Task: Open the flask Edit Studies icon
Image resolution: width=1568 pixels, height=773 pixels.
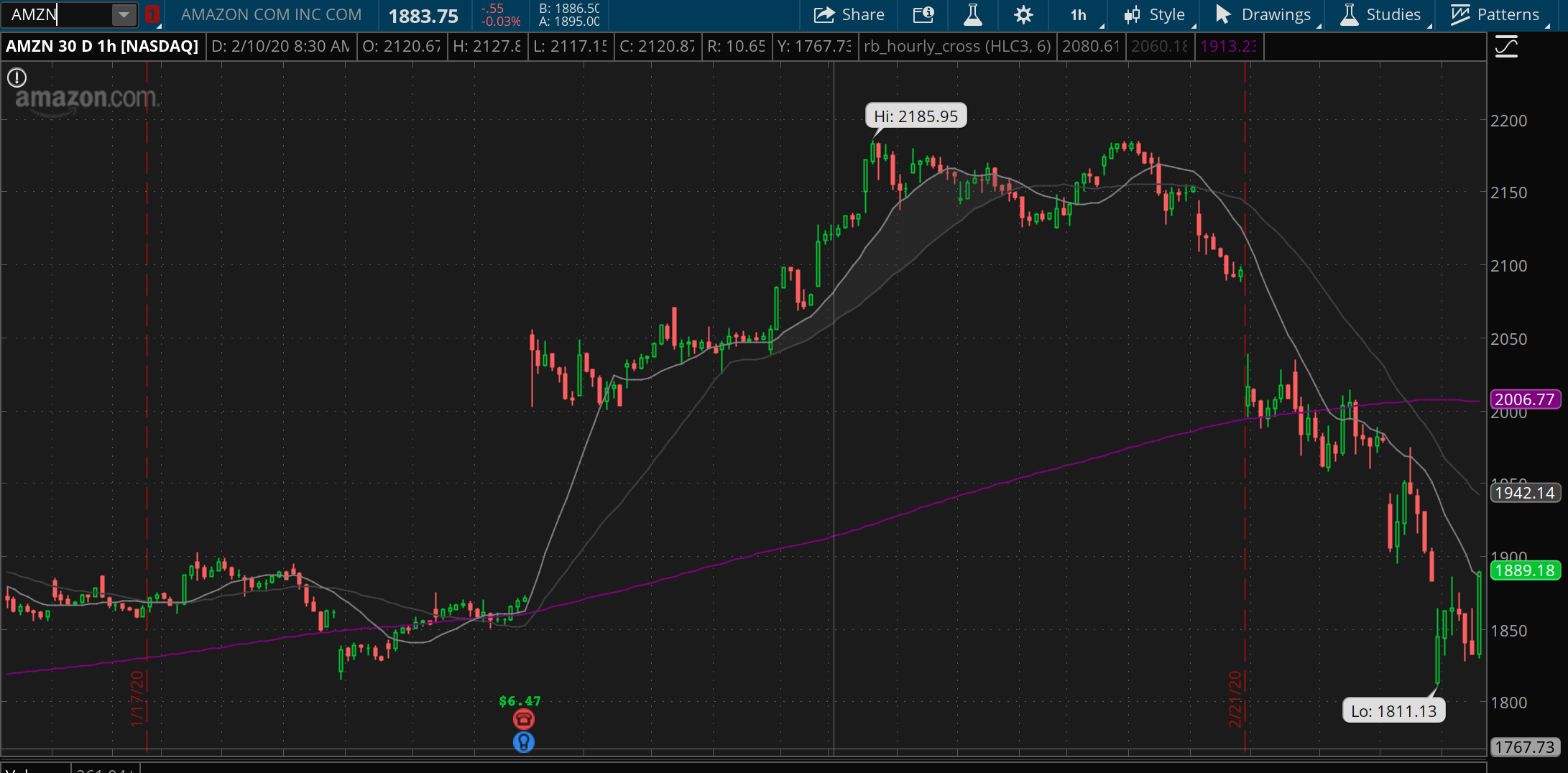Action: click(x=973, y=14)
